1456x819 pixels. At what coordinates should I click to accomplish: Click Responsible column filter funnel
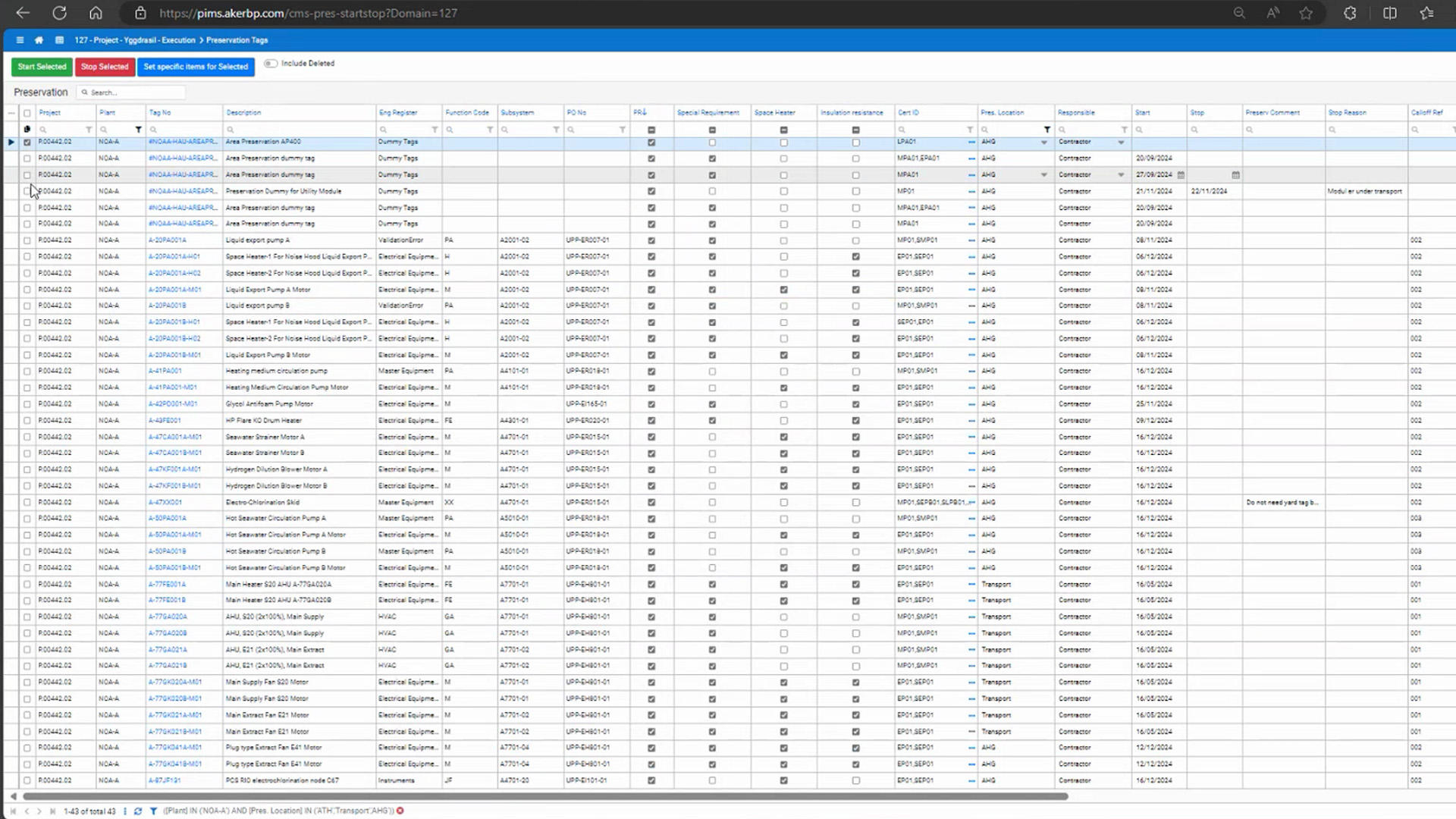[1125, 130]
